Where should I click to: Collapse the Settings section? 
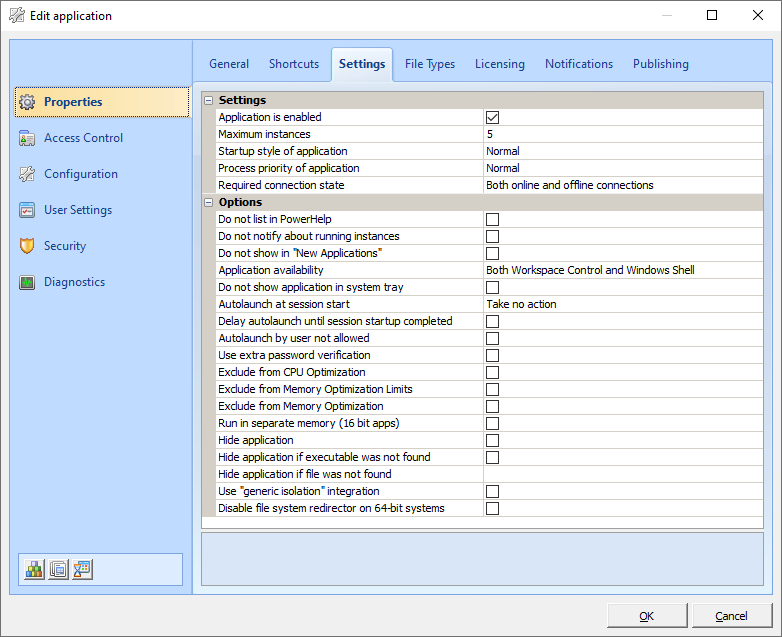pyautogui.click(x=208, y=100)
